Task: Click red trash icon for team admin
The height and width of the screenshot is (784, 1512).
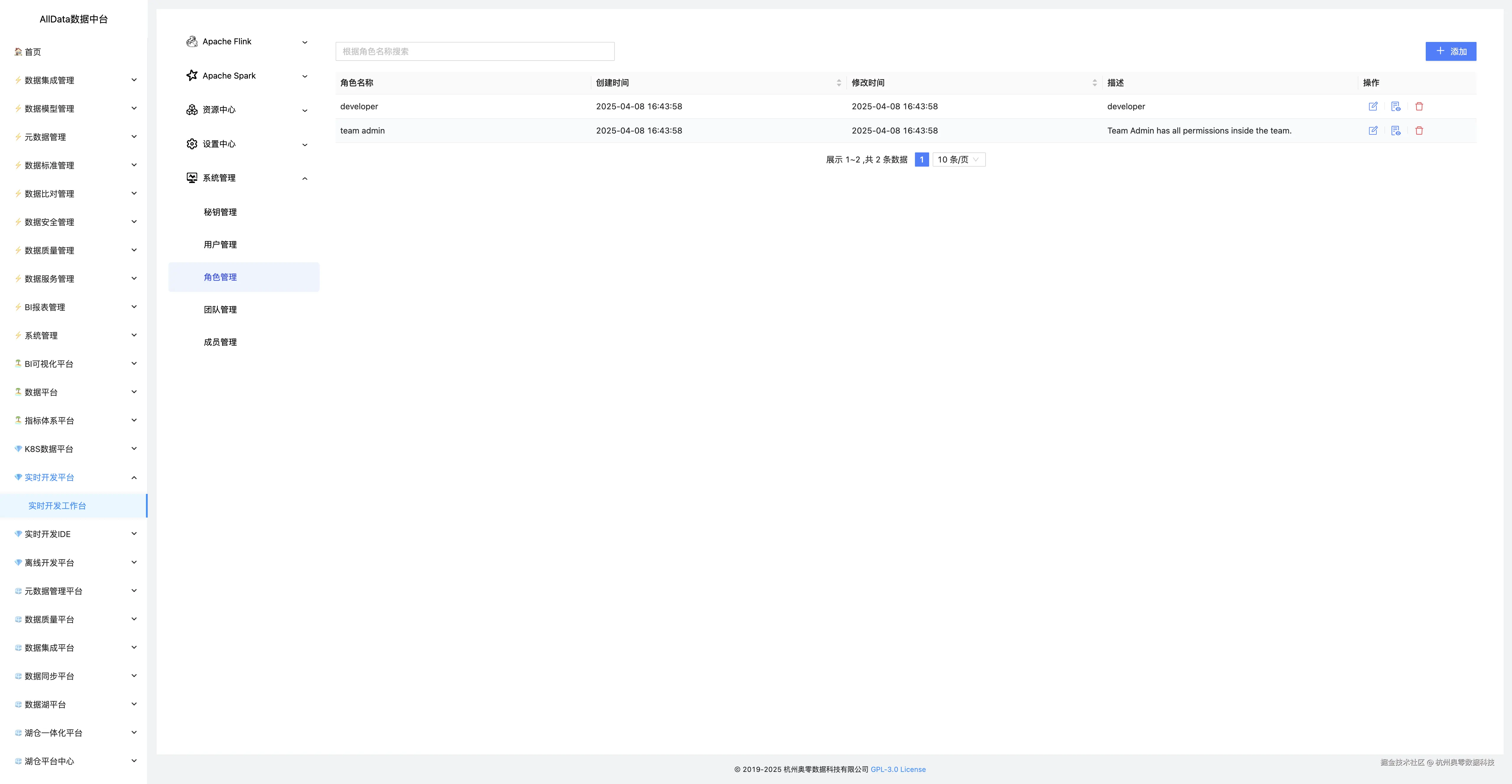Action: pyautogui.click(x=1419, y=130)
